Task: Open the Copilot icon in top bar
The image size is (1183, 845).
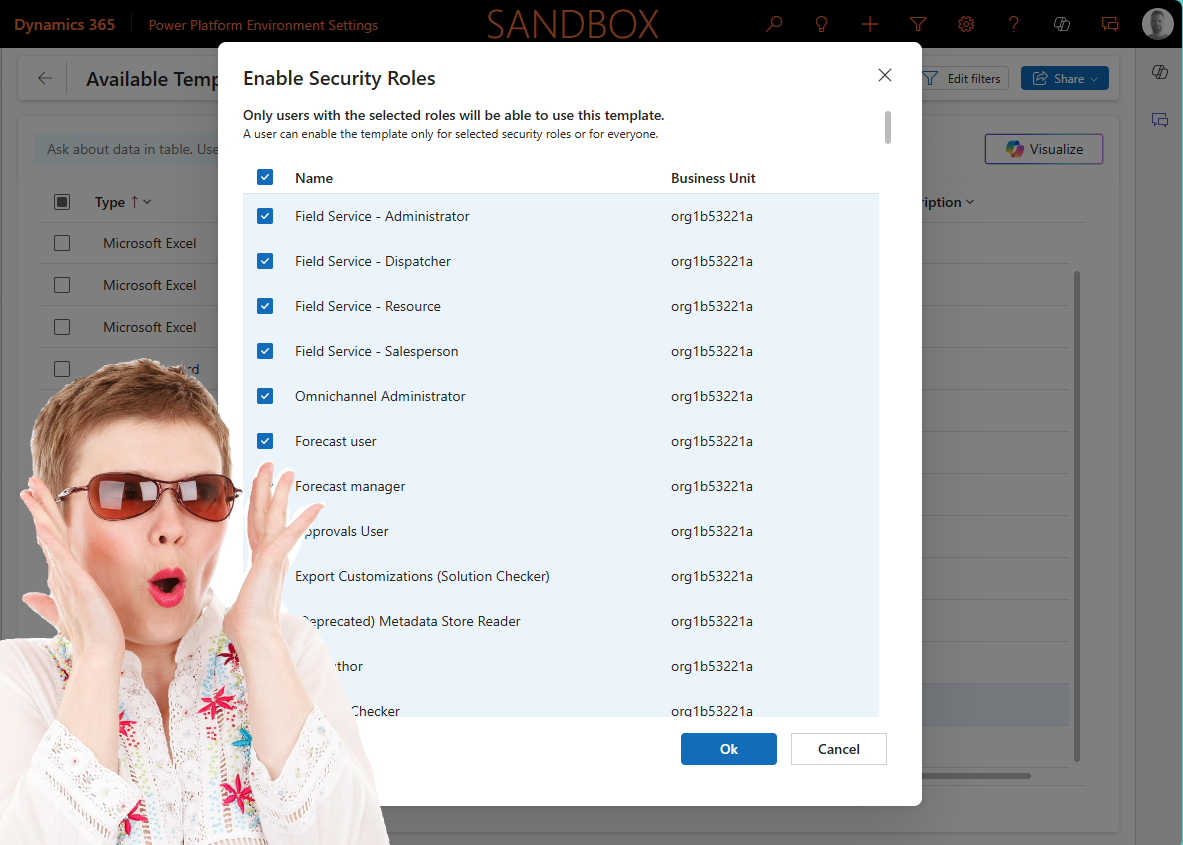Action: (1062, 24)
